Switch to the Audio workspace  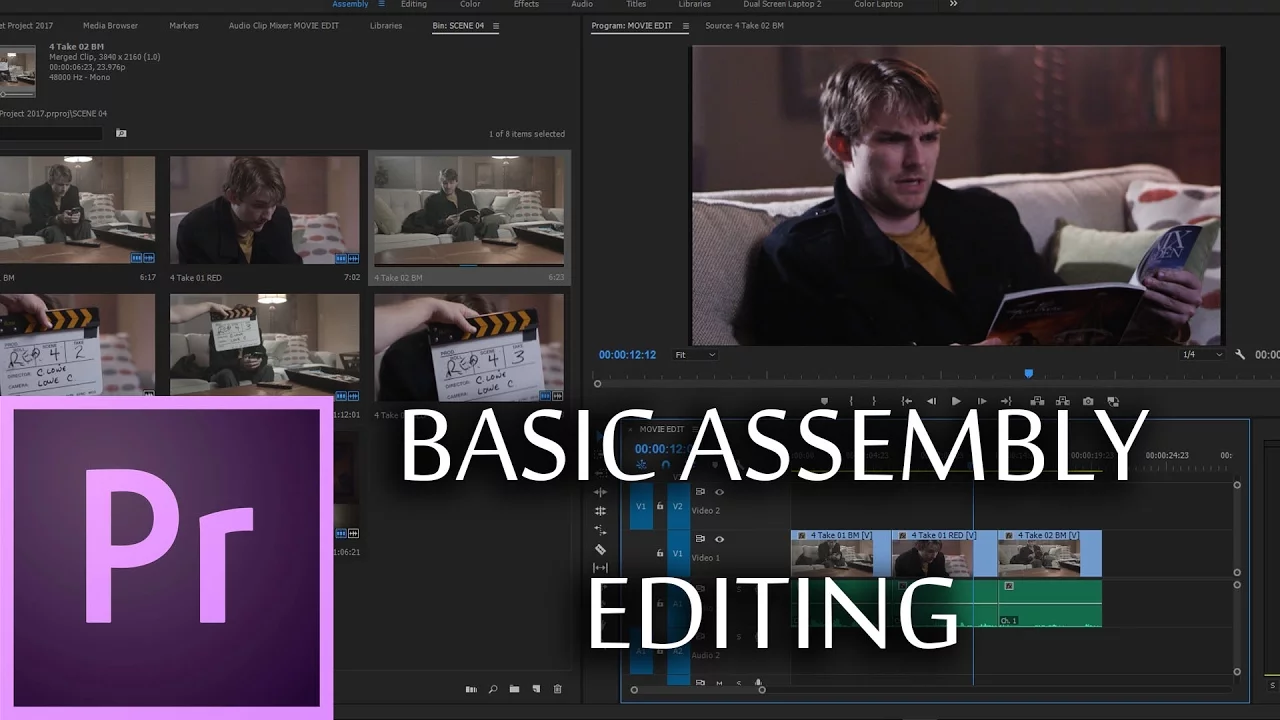click(582, 4)
